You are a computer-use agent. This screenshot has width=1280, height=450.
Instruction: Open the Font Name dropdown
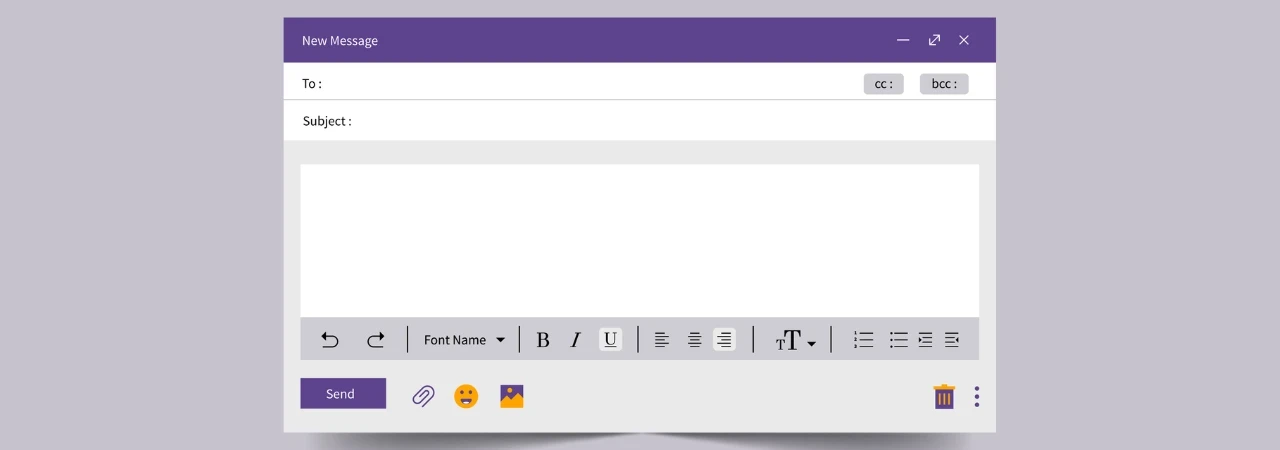pyautogui.click(x=464, y=340)
